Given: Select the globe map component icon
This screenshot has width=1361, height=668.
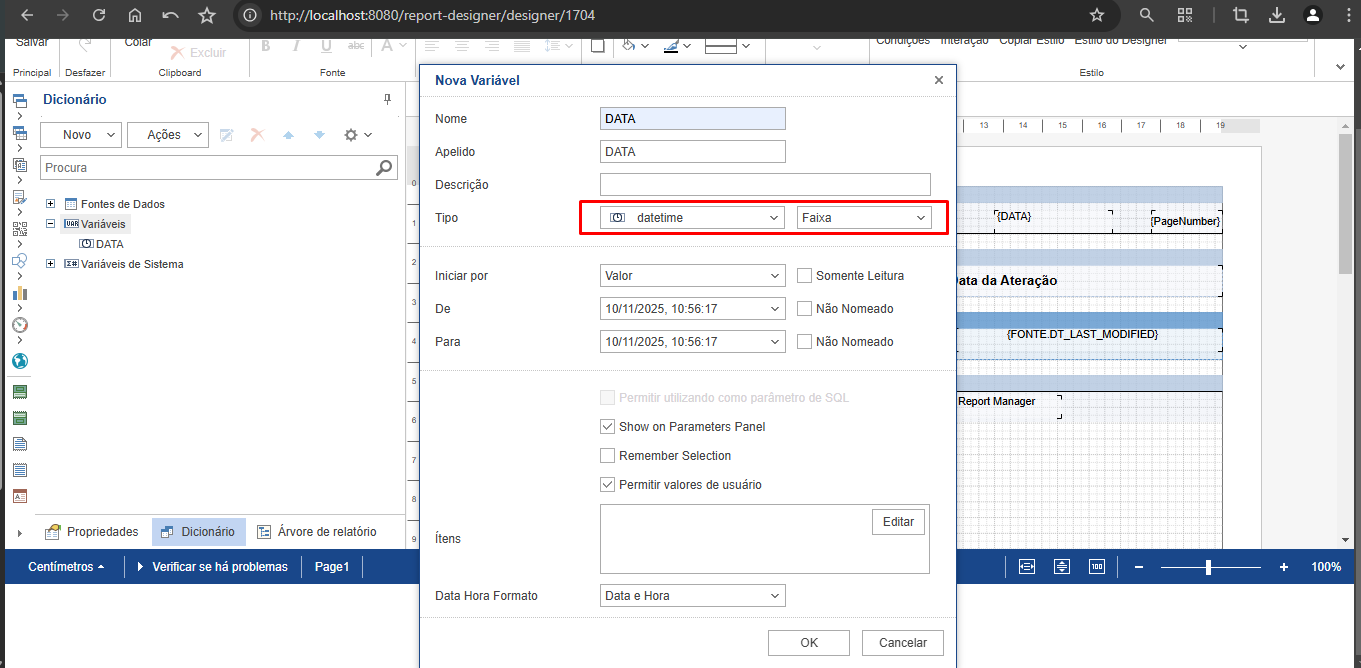Looking at the screenshot, I should (20, 361).
